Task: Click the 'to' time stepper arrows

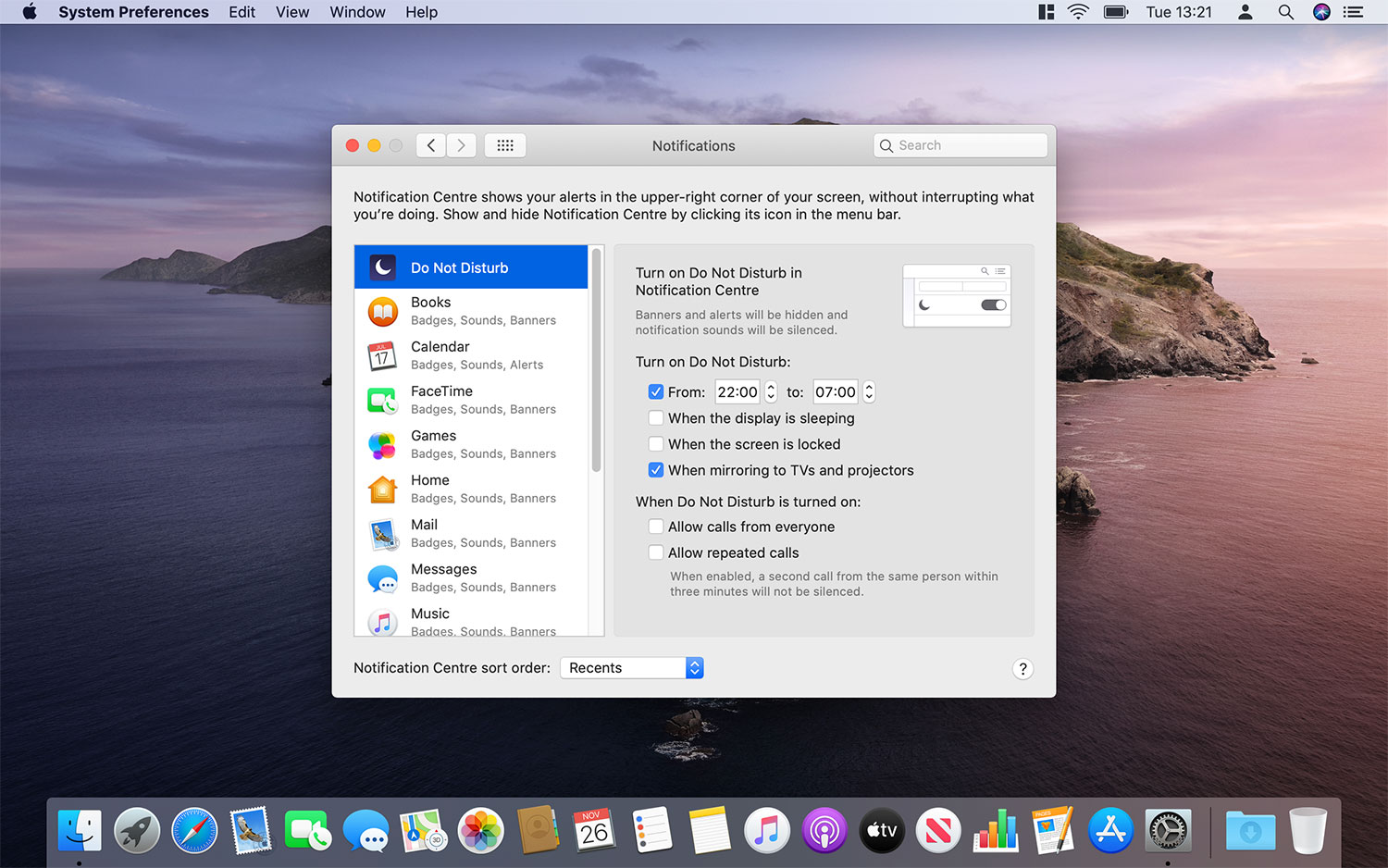Action: tap(868, 391)
